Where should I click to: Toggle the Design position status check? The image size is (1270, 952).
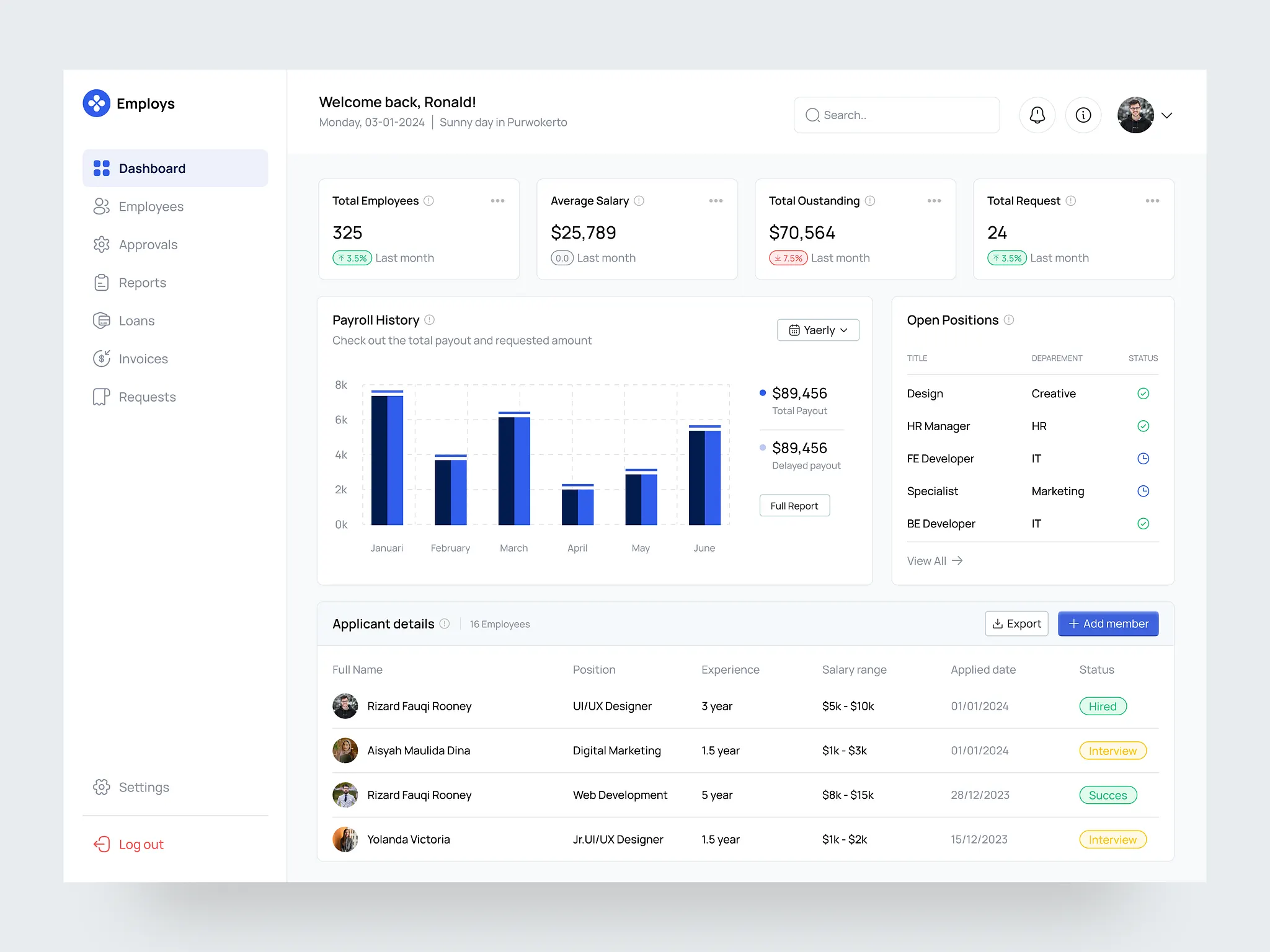pyautogui.click(x=1143, y=394)
